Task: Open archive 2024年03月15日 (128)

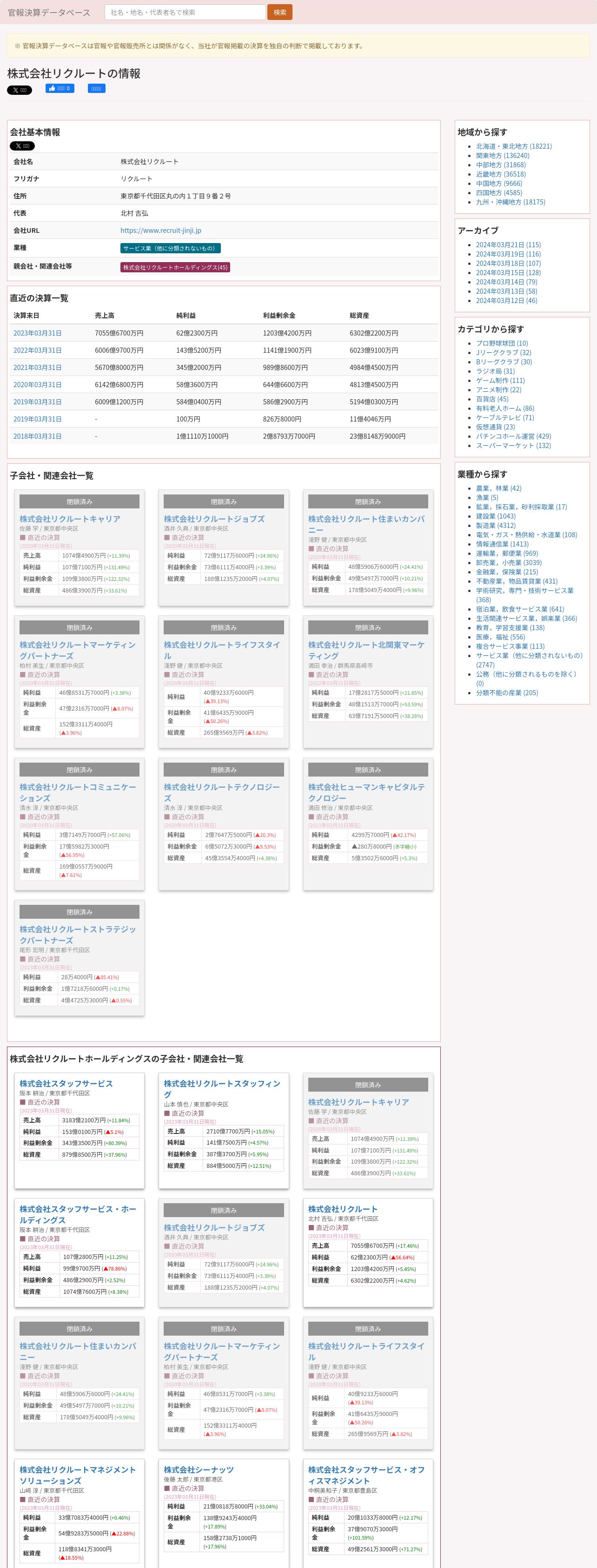Action: coord(508,273)
